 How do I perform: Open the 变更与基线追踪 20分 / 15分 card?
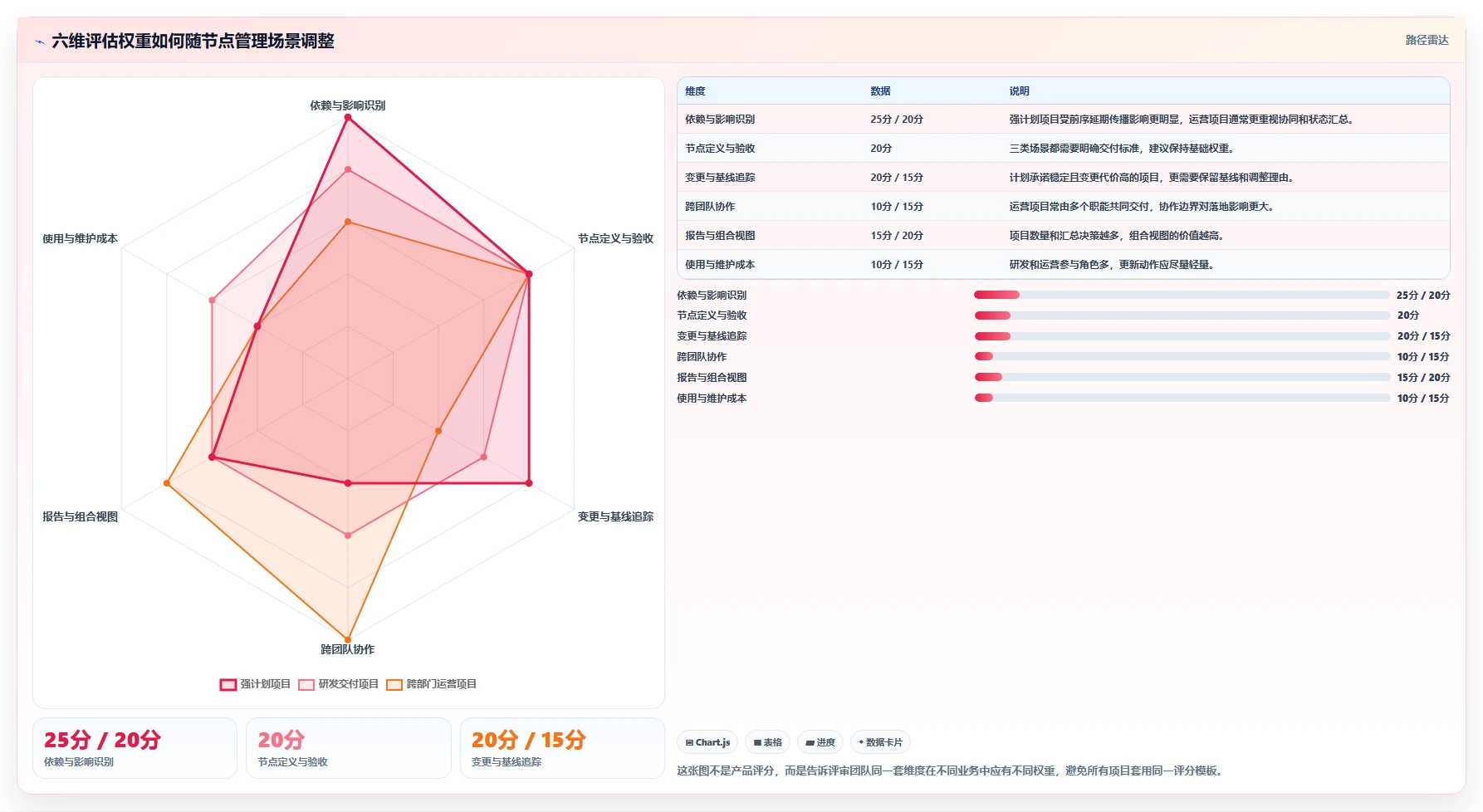coord(562,748)
